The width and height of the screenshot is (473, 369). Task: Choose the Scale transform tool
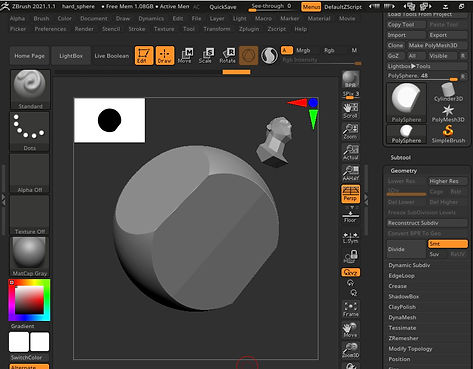pos(206,55)
